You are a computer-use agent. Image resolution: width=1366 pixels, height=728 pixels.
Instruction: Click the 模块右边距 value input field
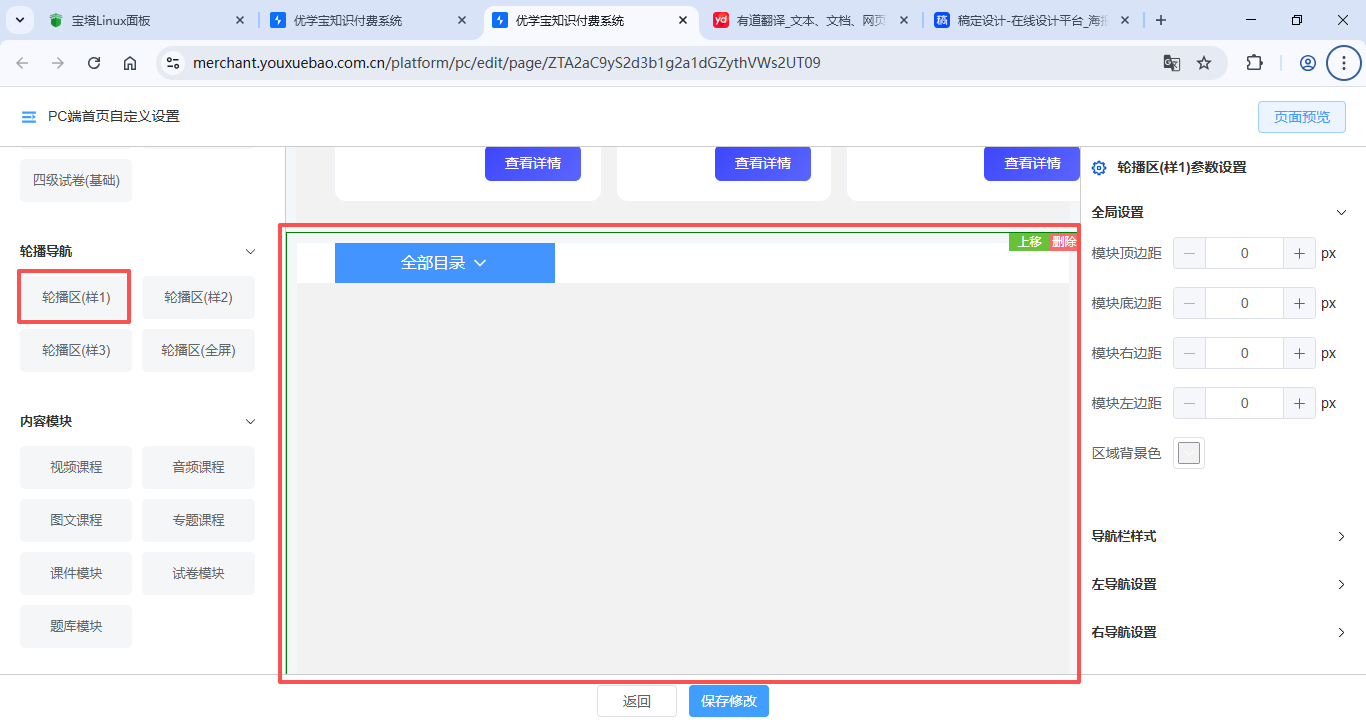[1244, 354]
